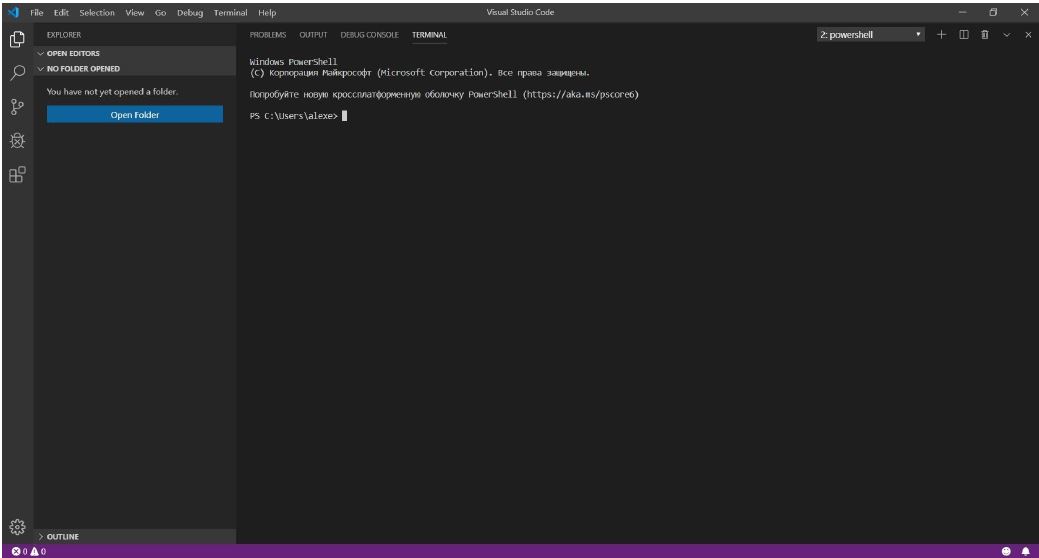The height and width of the screenshot is (558, 1039).
Task: Click the feedback smiley icon
Action: point(1006,551)
